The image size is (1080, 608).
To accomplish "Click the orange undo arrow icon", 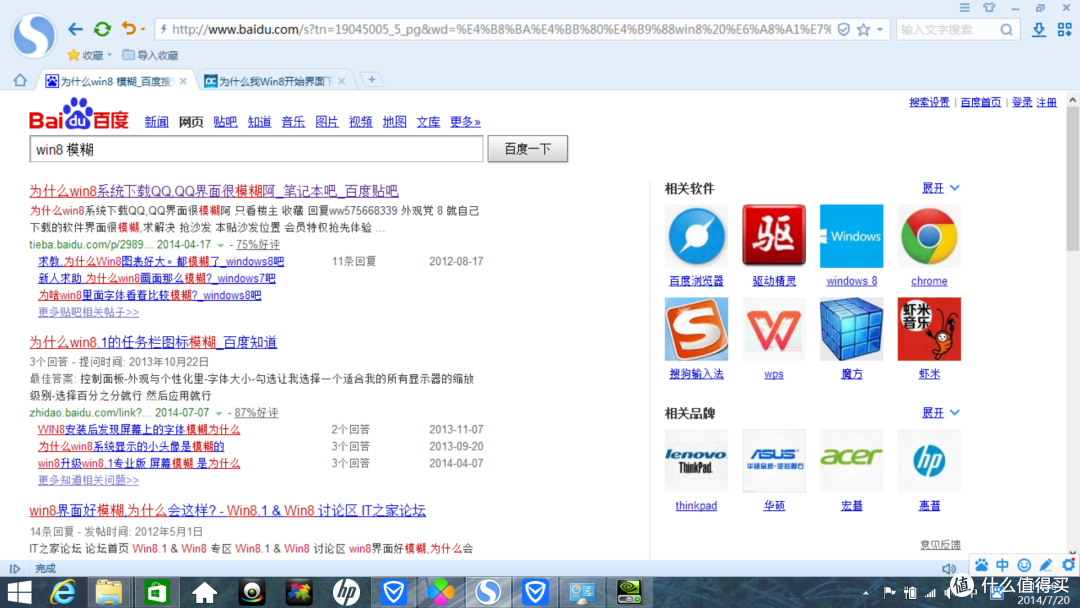I will (128, 28).
